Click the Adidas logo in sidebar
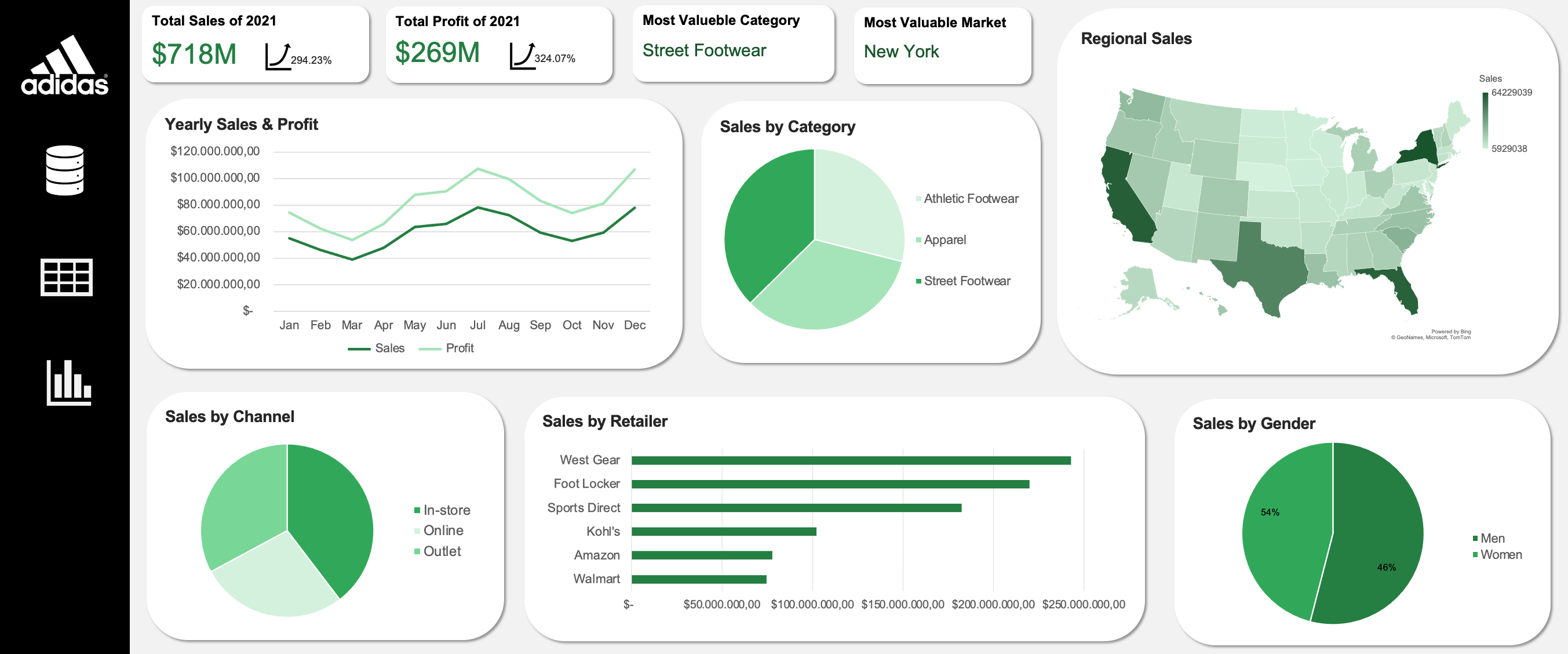This screenshot has width=1568, height=654. tap(64, 65)
